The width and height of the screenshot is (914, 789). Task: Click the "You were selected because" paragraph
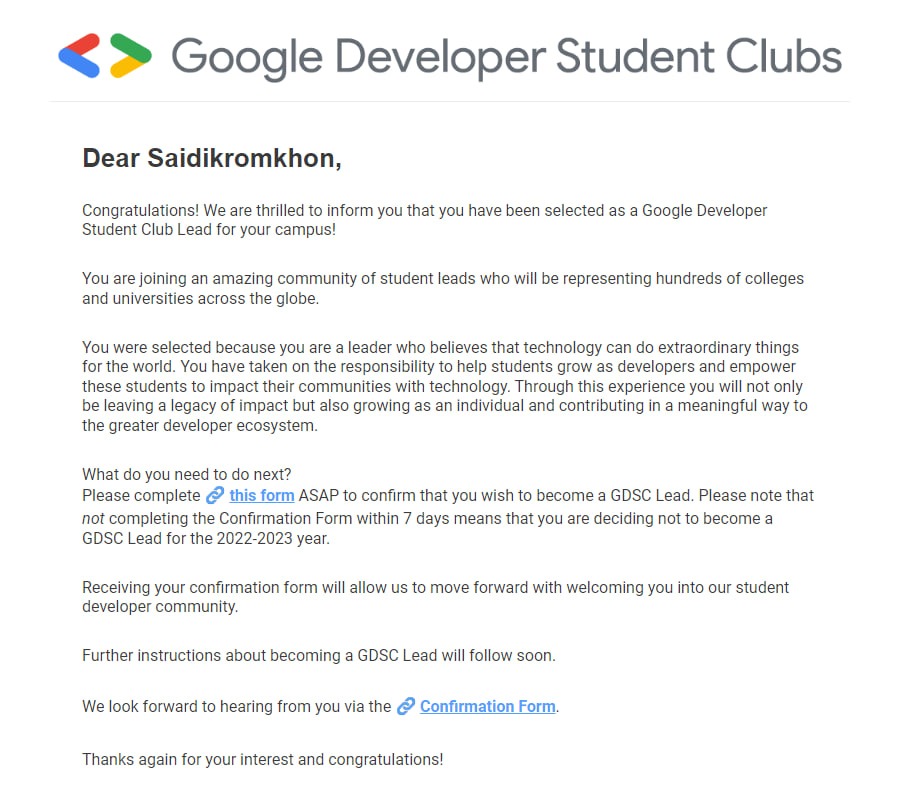click(445, 386)
